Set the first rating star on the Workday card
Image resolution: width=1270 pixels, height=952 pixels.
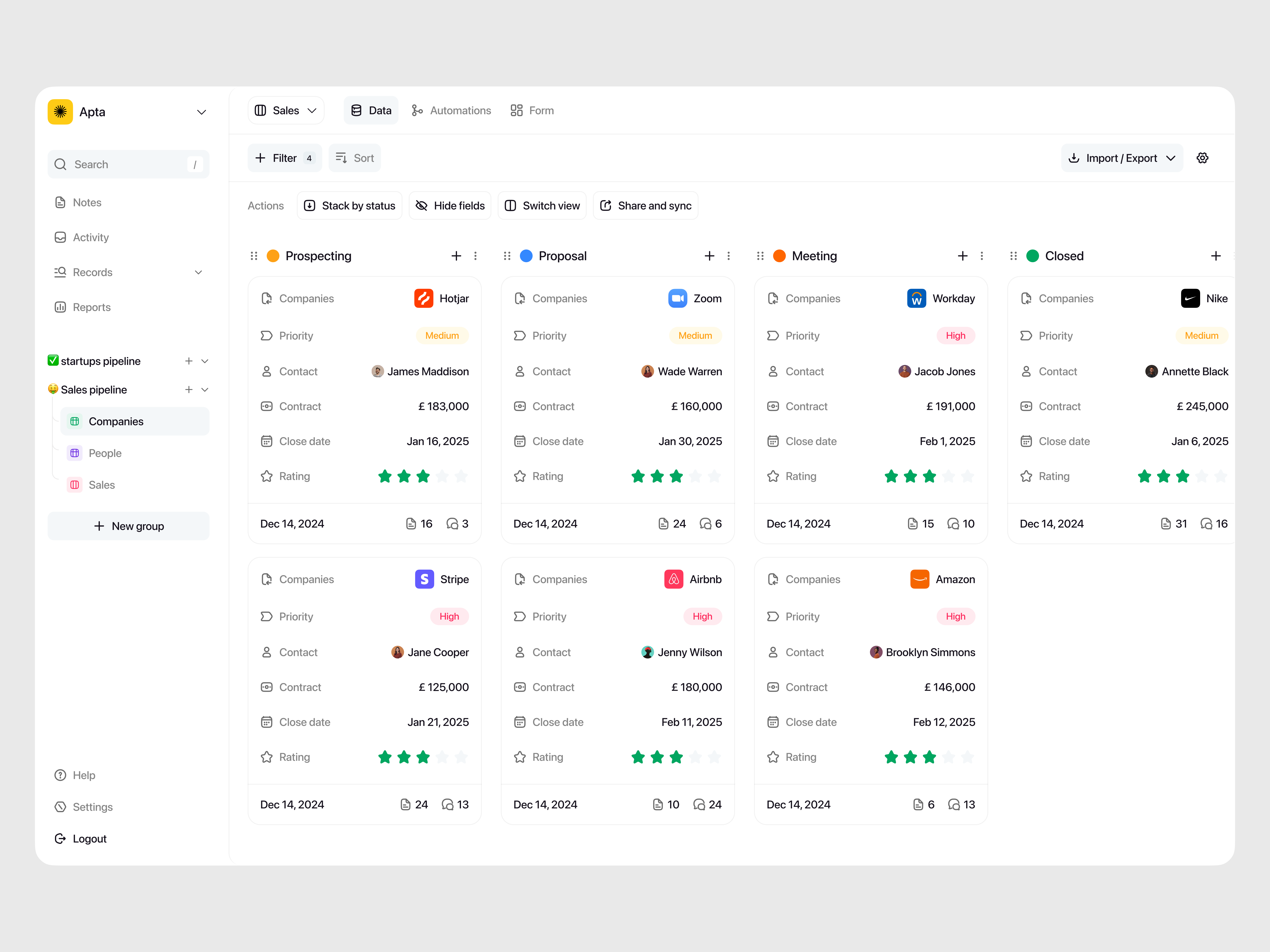[x=891, y=476]
